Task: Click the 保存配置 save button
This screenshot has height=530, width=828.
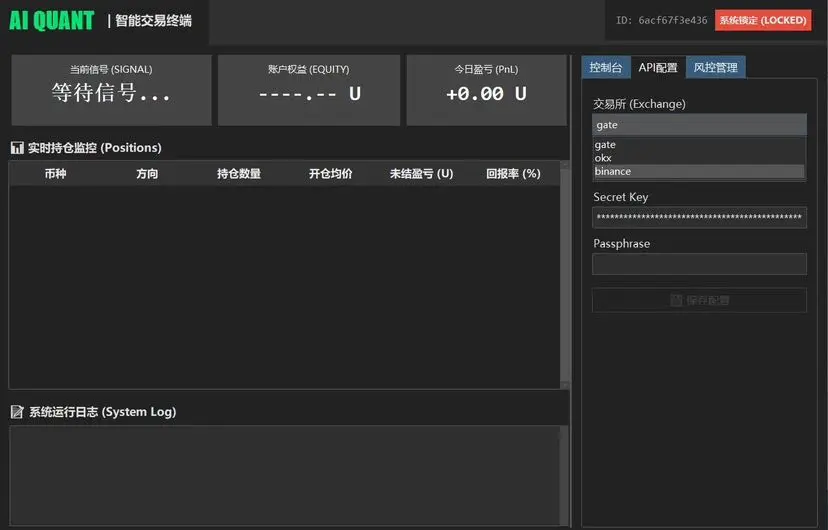Action: [x=699, y=300]
